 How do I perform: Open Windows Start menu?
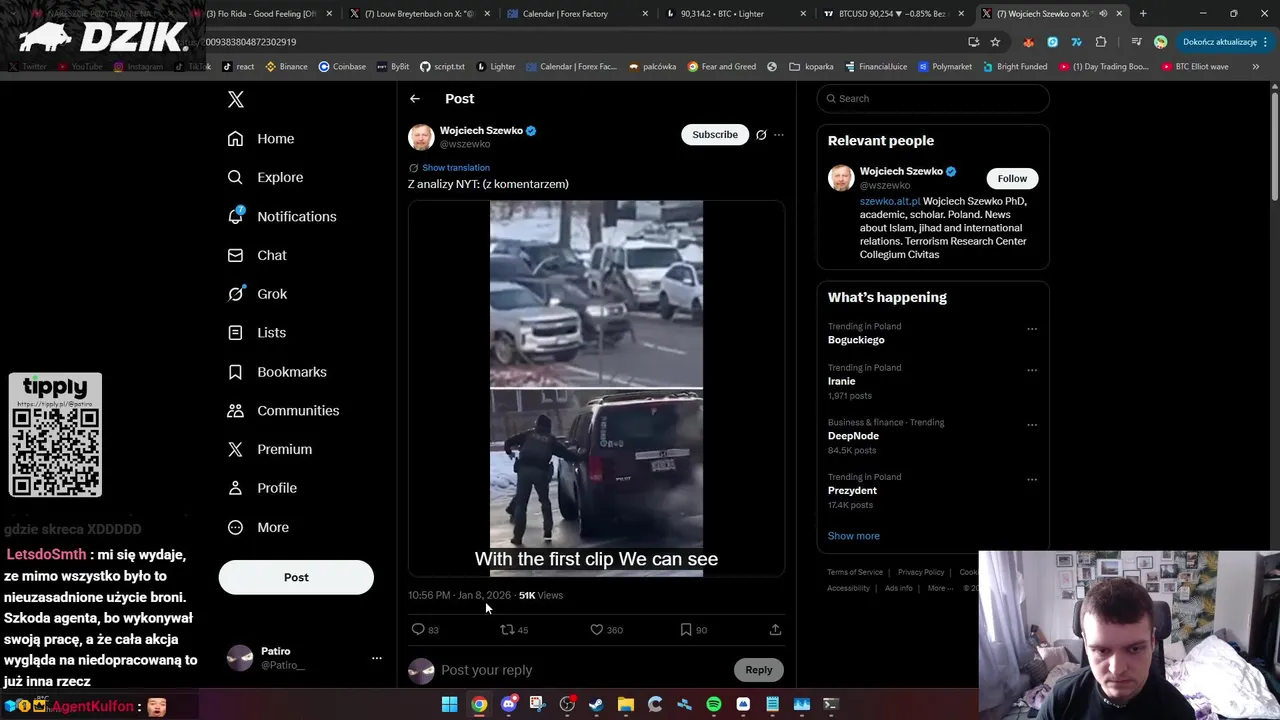click(x=450, y=705)
